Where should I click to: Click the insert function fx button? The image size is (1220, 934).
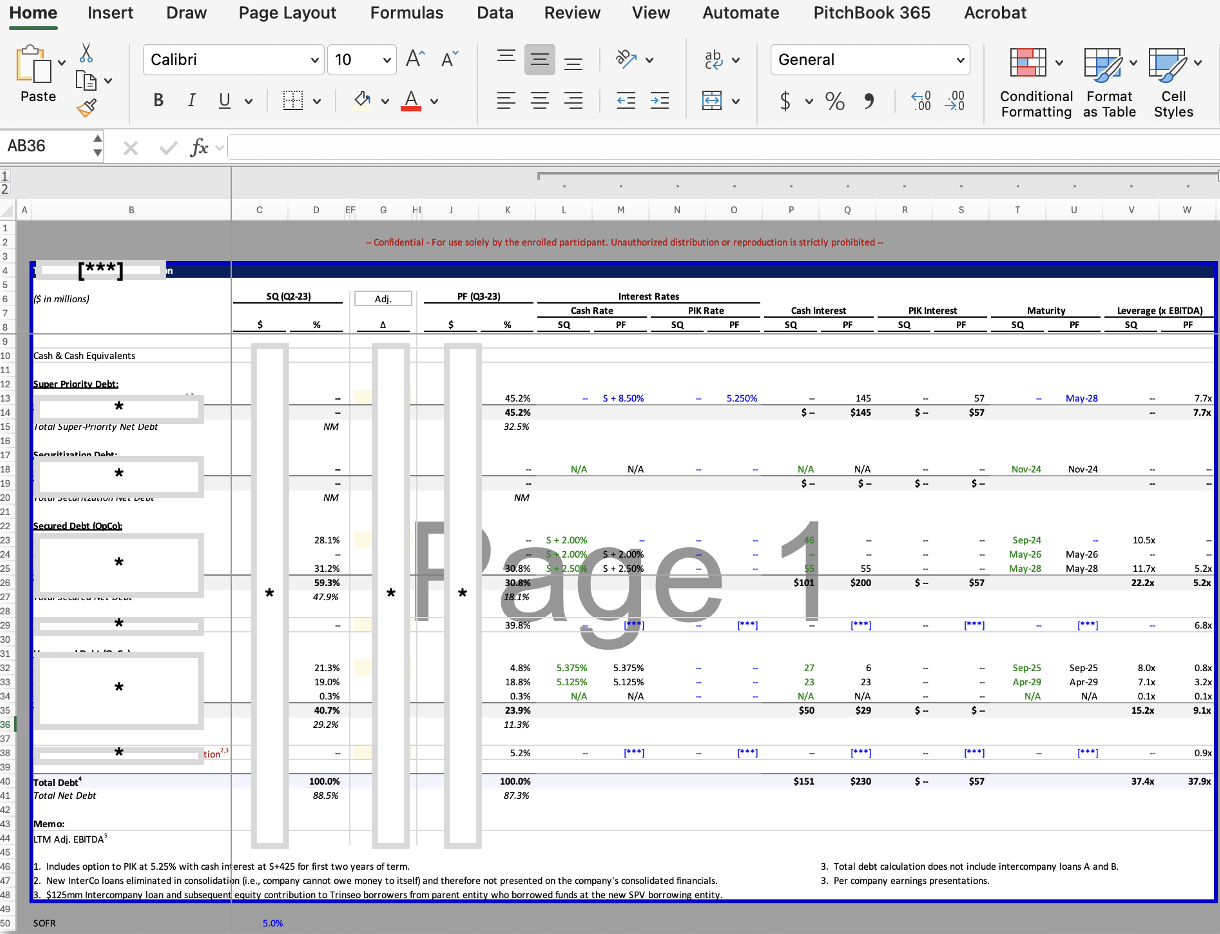tap(199, 147)
